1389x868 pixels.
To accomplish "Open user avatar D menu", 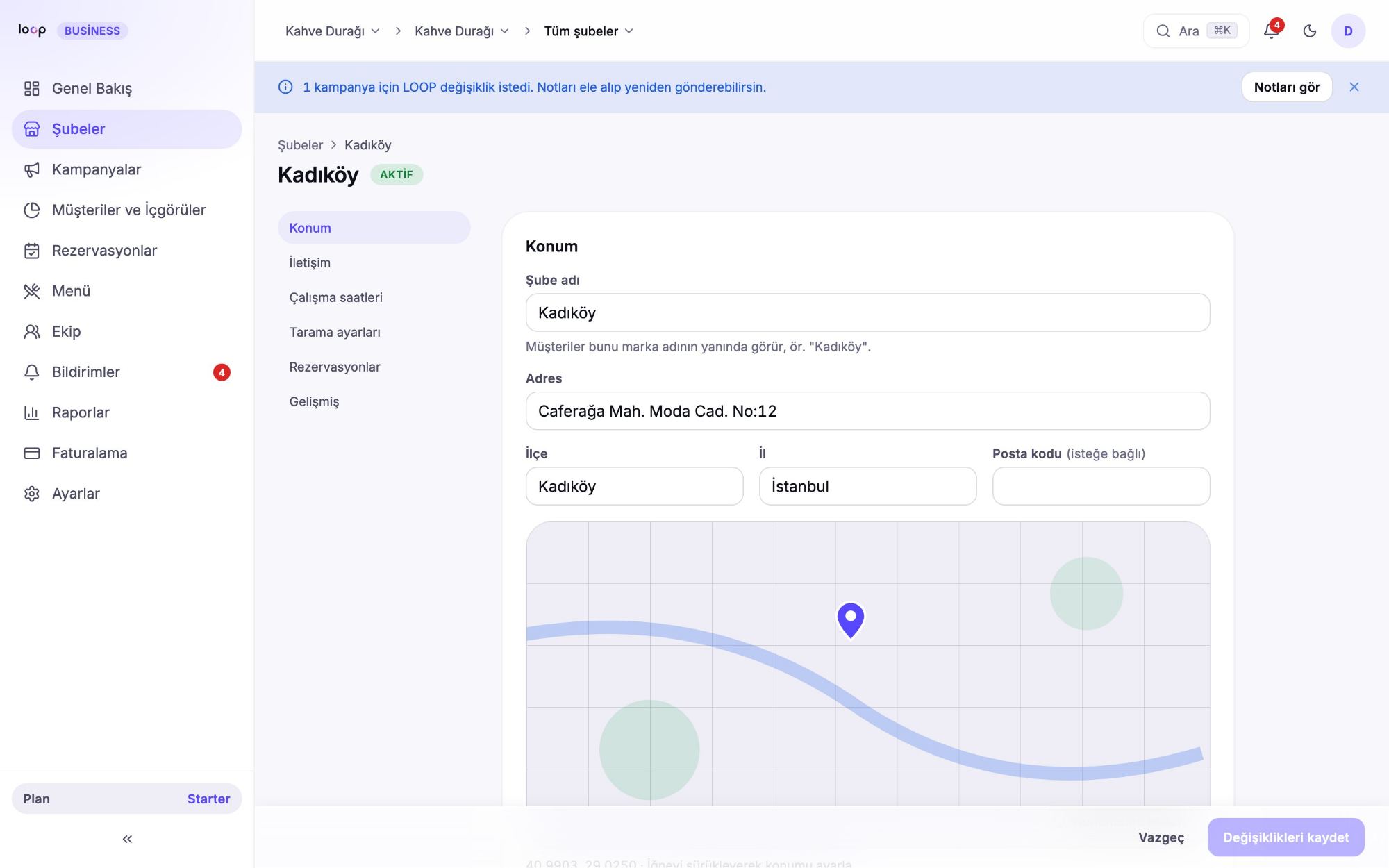I will [1348, 31].
